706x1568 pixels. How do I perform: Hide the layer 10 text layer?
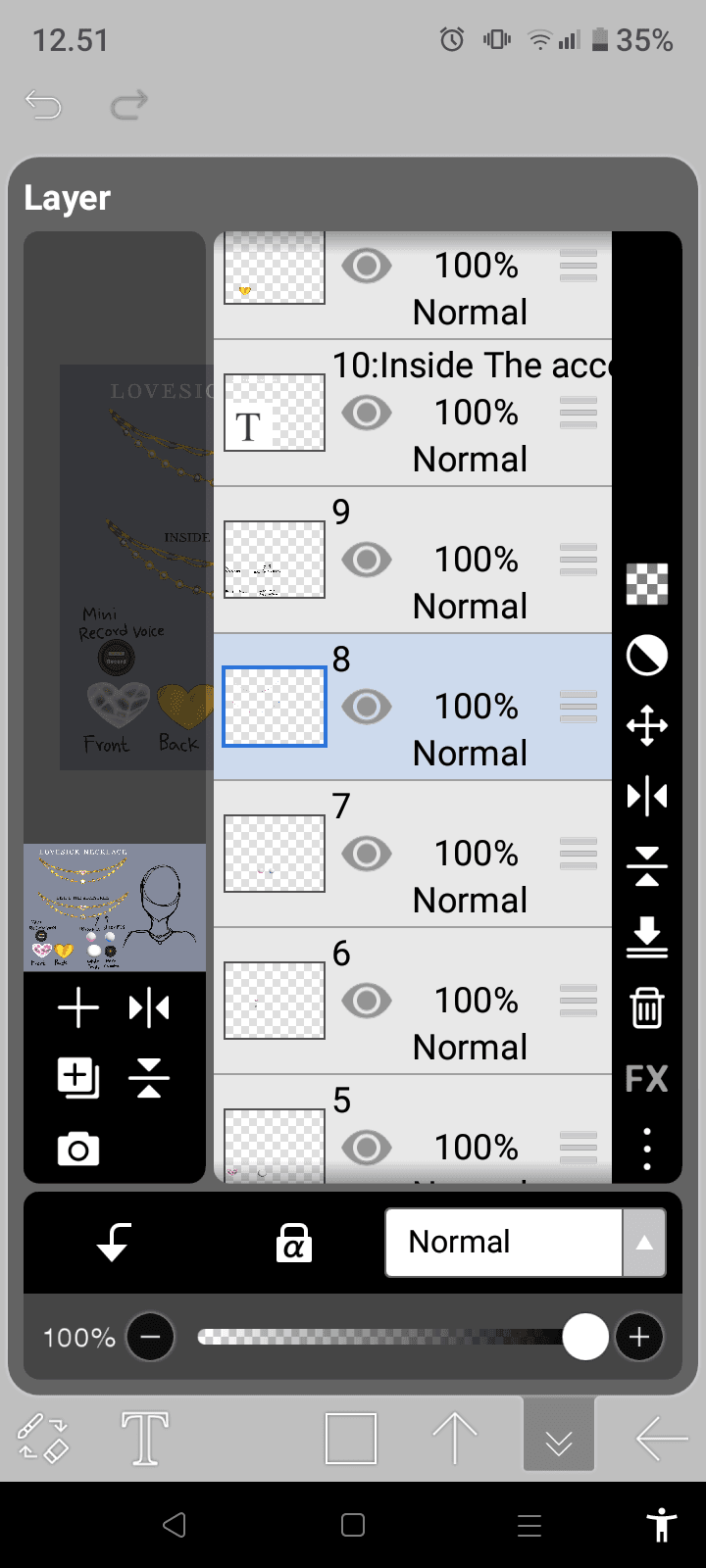click(x=367, y=413)
